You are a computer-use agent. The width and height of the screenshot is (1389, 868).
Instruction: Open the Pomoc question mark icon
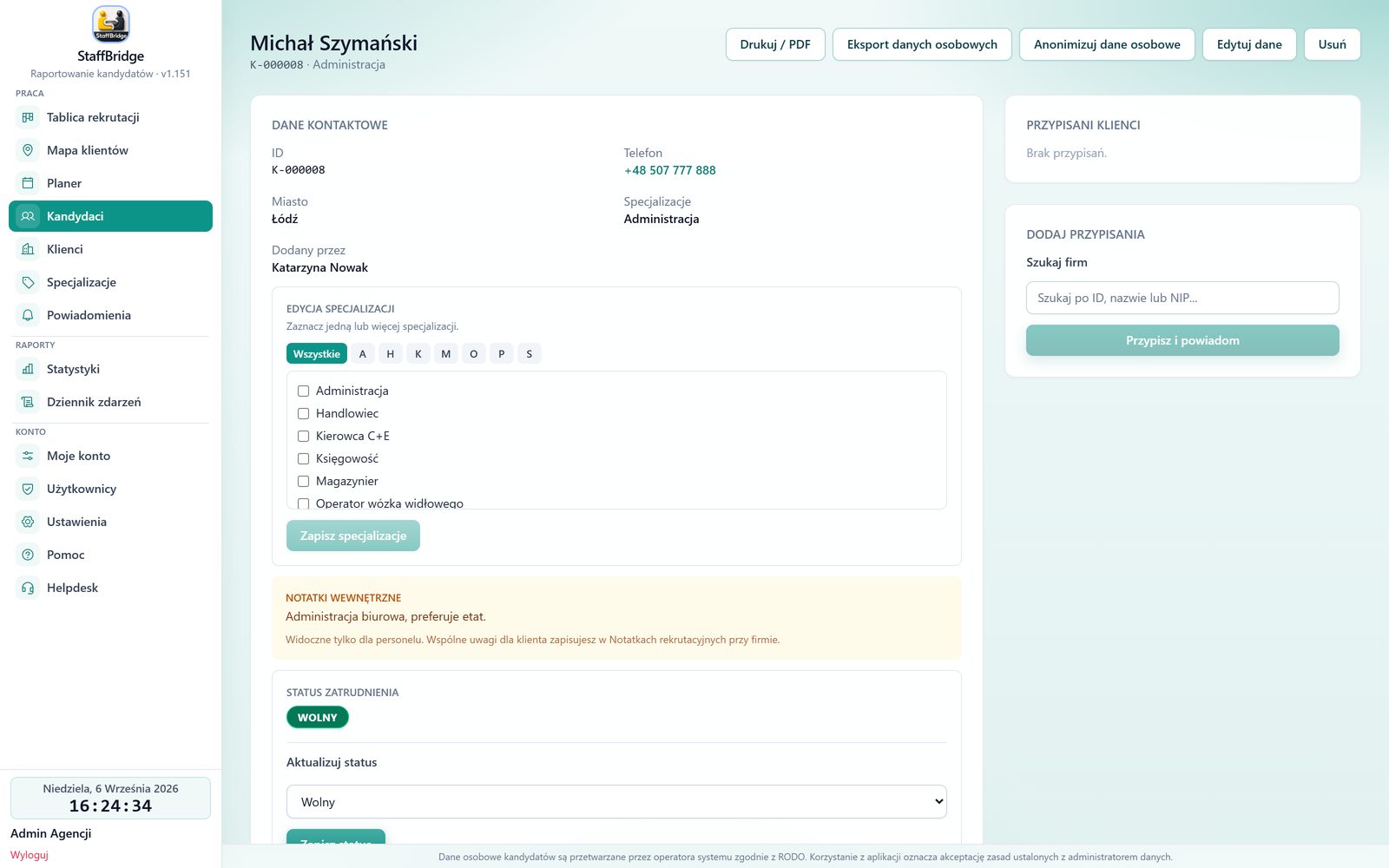click(28, 555)
